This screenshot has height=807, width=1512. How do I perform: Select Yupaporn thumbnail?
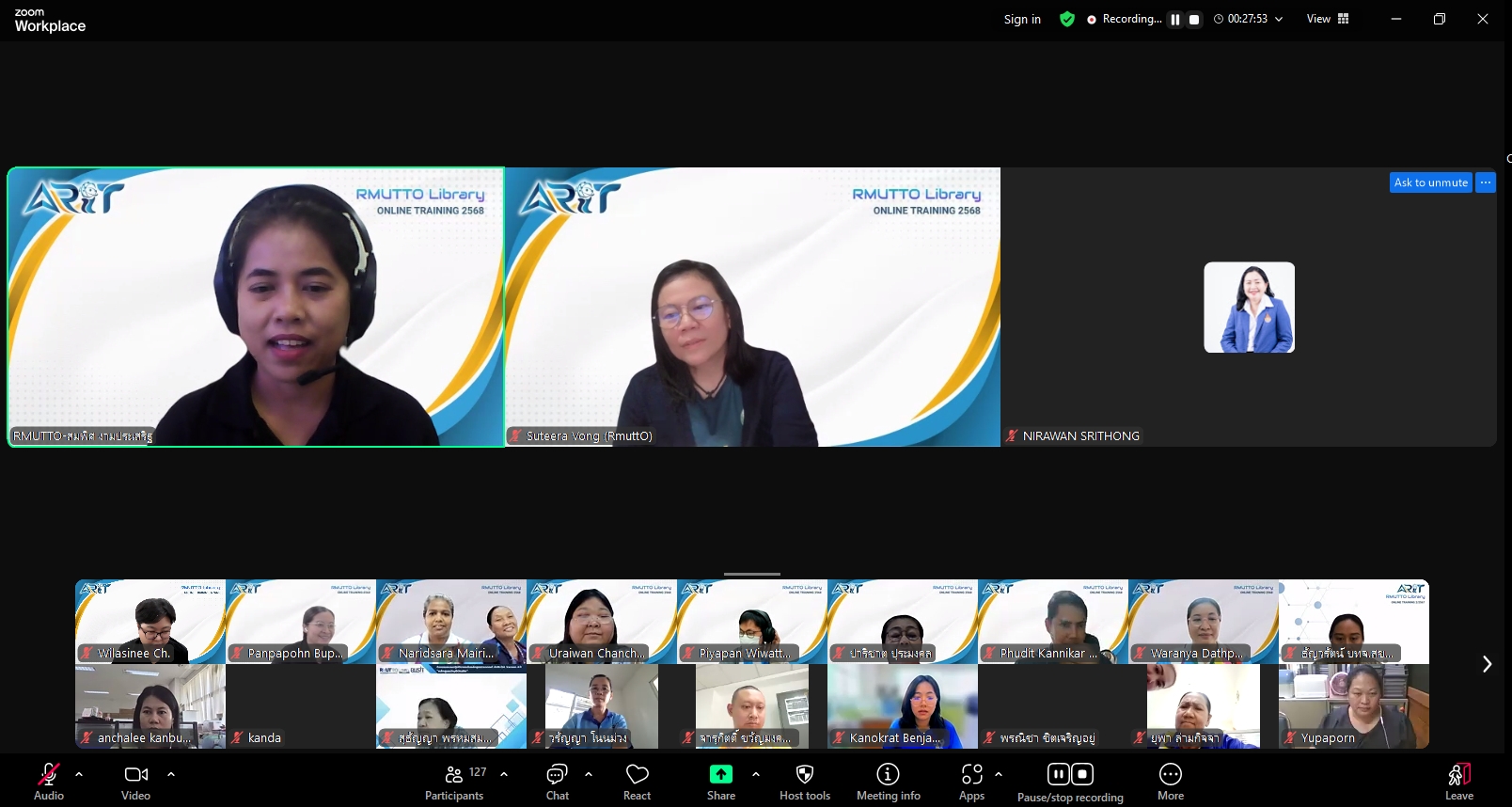click(x=1354, y=706)
